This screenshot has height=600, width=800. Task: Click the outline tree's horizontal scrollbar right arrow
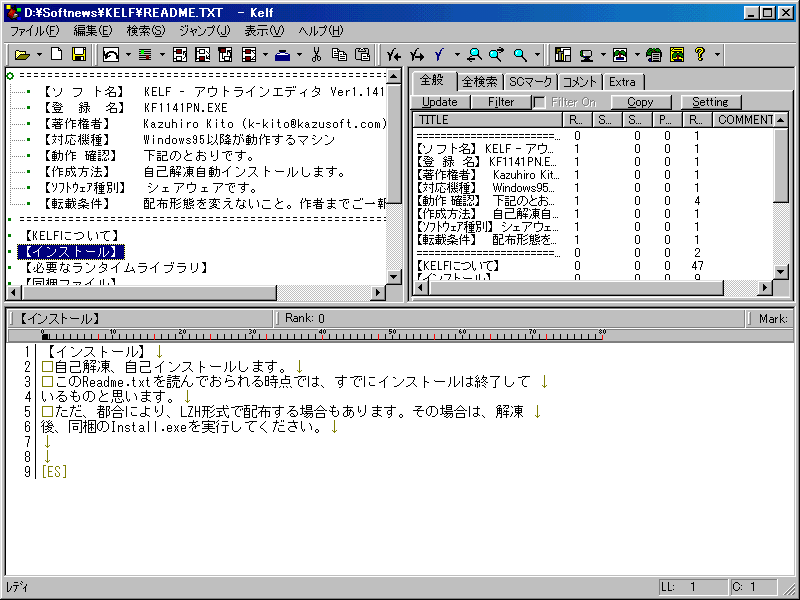(x=378, y=293)
